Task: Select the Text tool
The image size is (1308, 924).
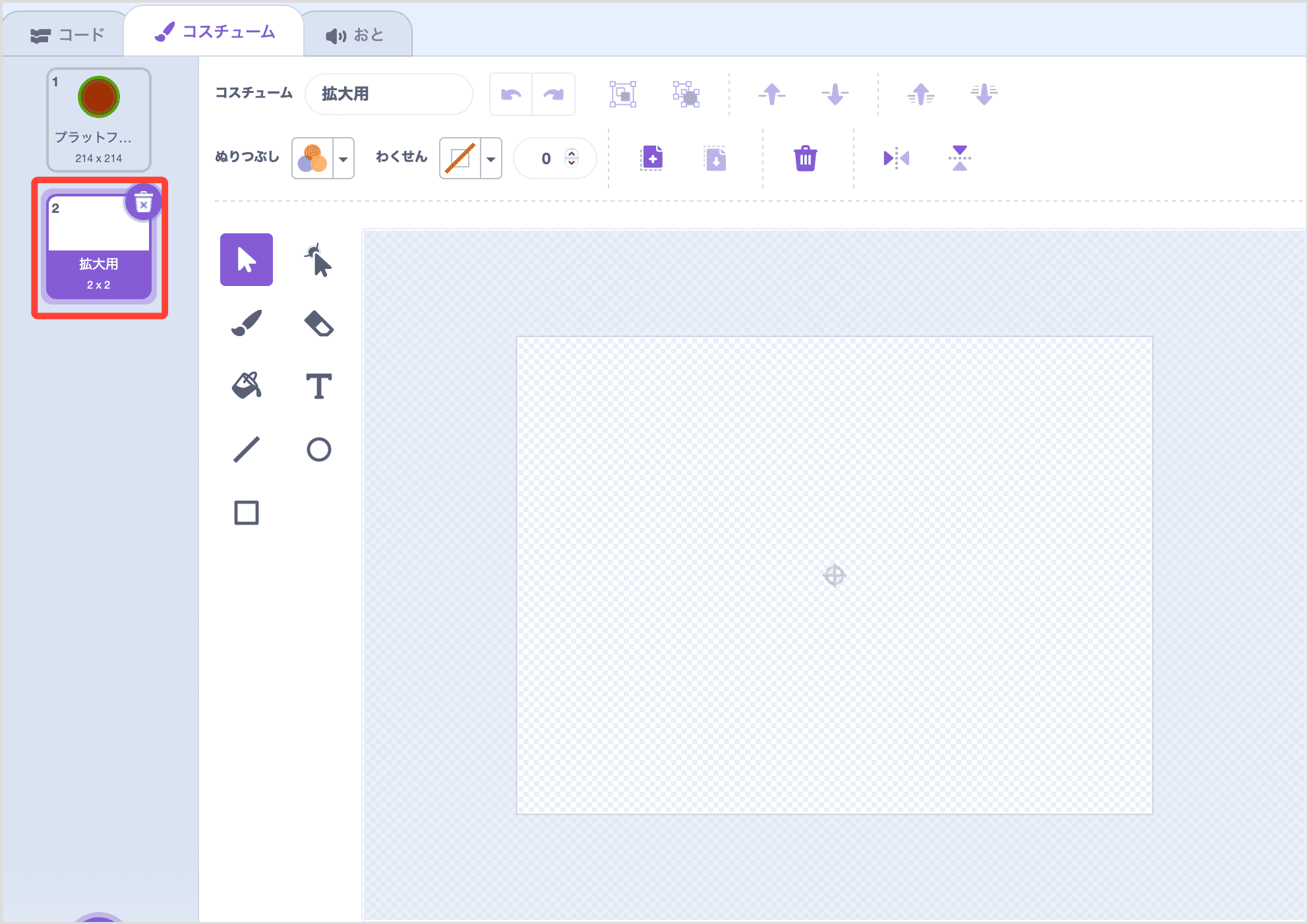Action: click(318, 386)
